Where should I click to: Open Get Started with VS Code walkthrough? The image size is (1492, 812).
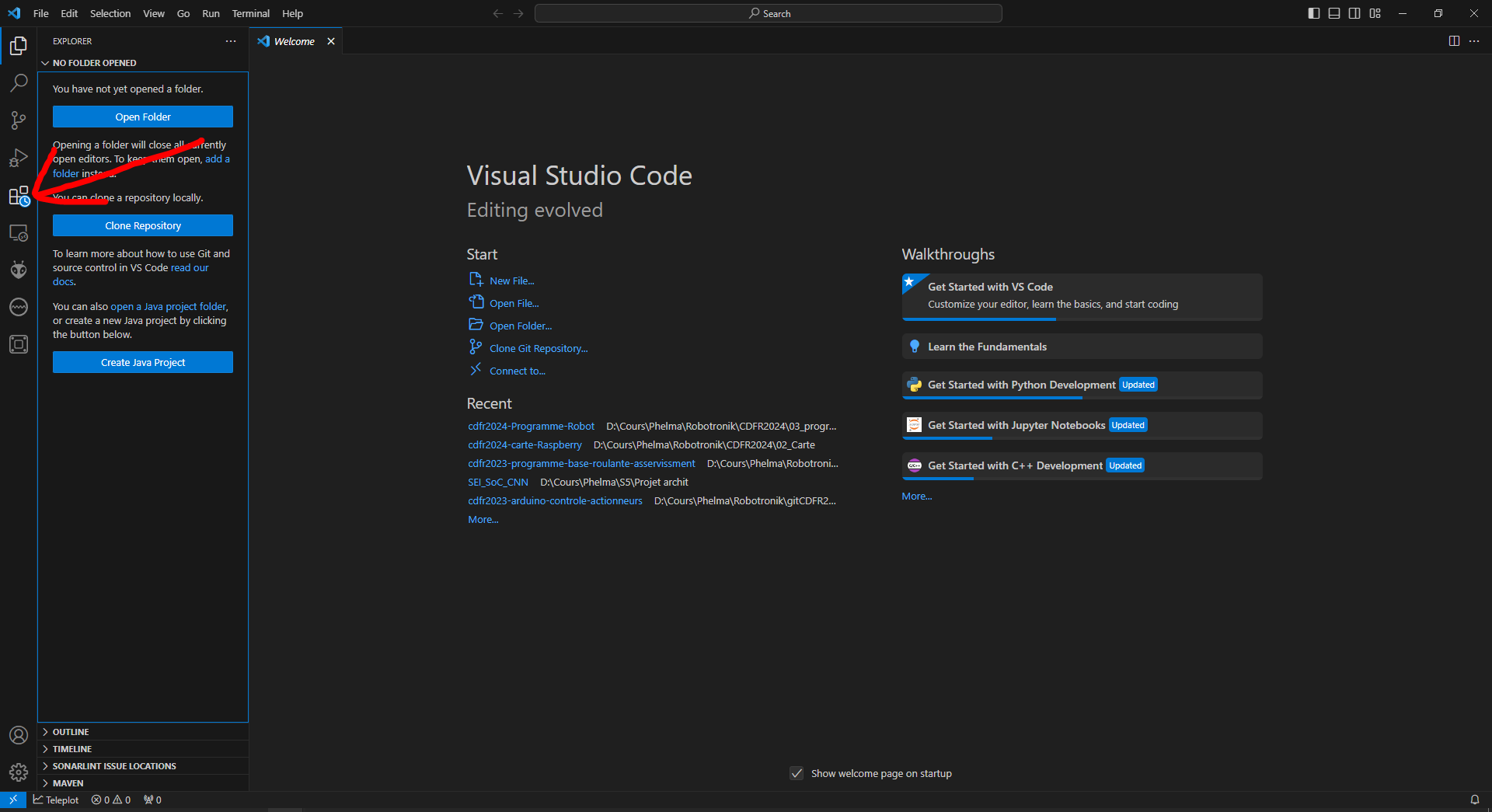tap(1082, 296)
